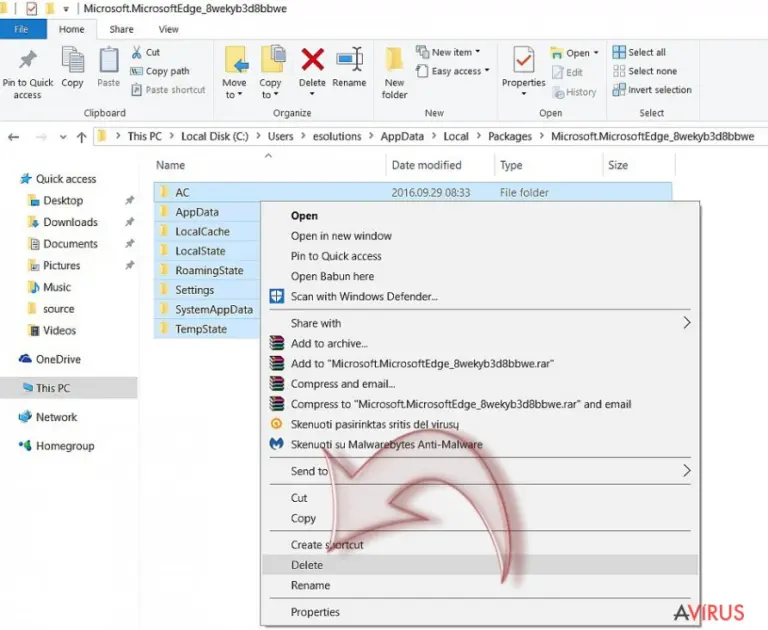Sort by the Name column header
Image resolution: width=768 pixels, height=630 pixels.
(x=170, y=165)
